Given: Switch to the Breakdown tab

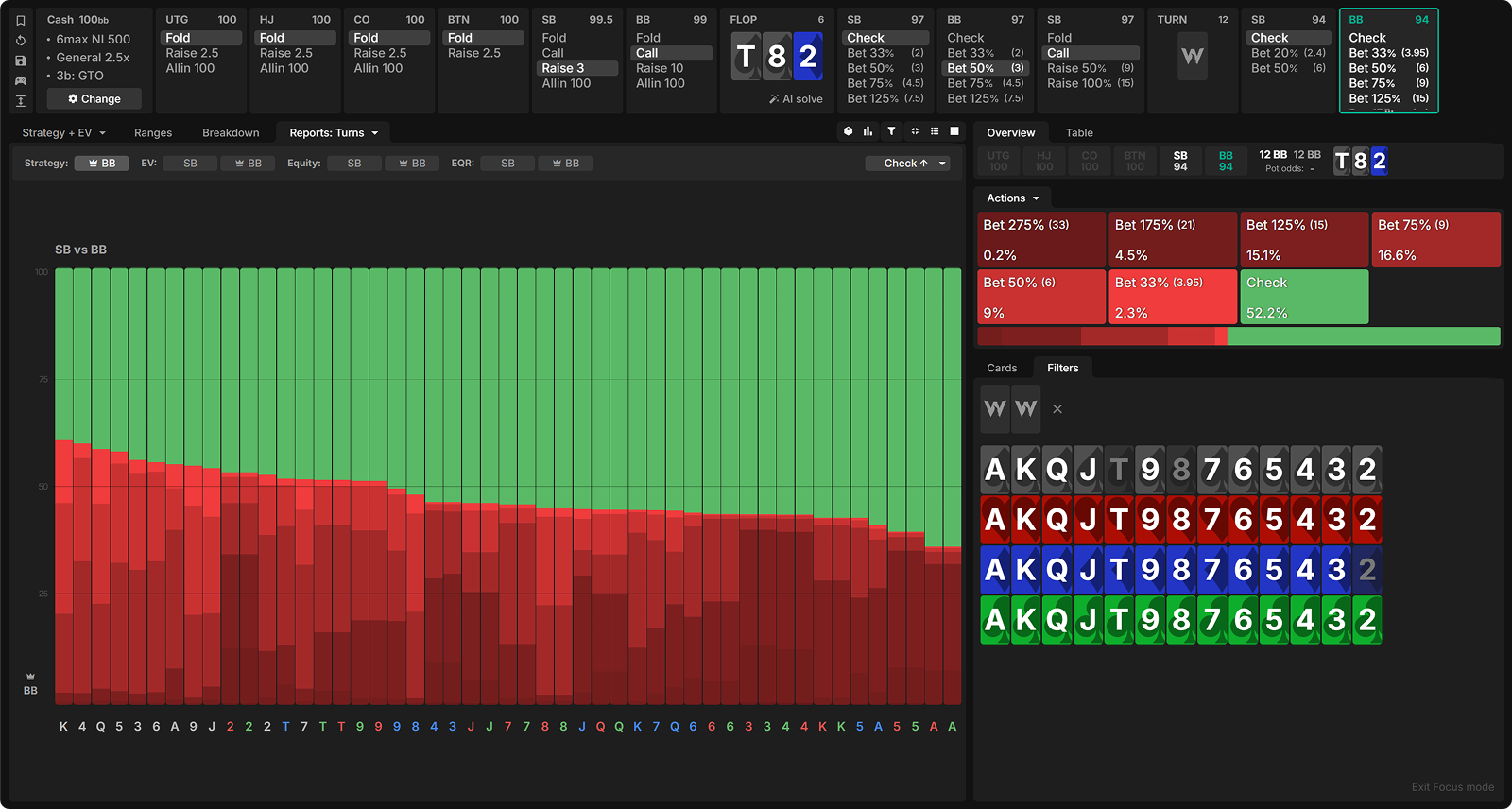Looking at the screenshot, I should click(x=230, y=133).
